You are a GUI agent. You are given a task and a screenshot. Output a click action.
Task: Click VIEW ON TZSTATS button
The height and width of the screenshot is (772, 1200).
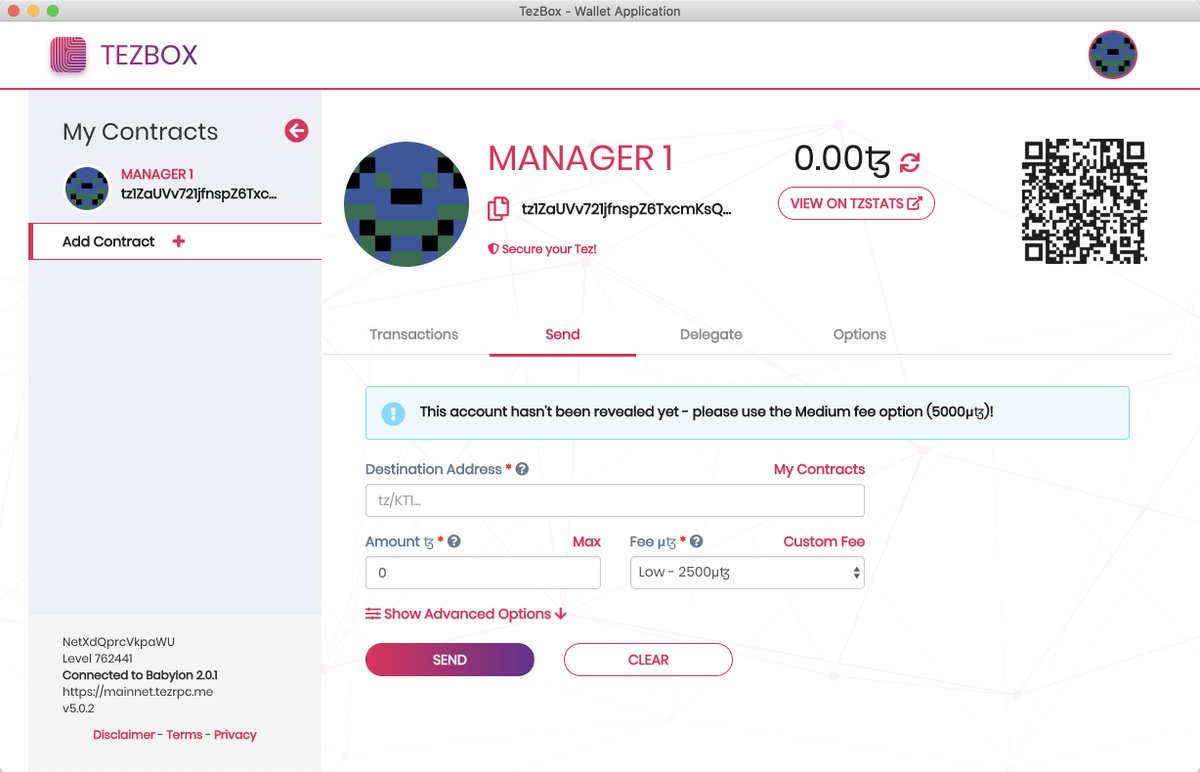coord(856,203)
